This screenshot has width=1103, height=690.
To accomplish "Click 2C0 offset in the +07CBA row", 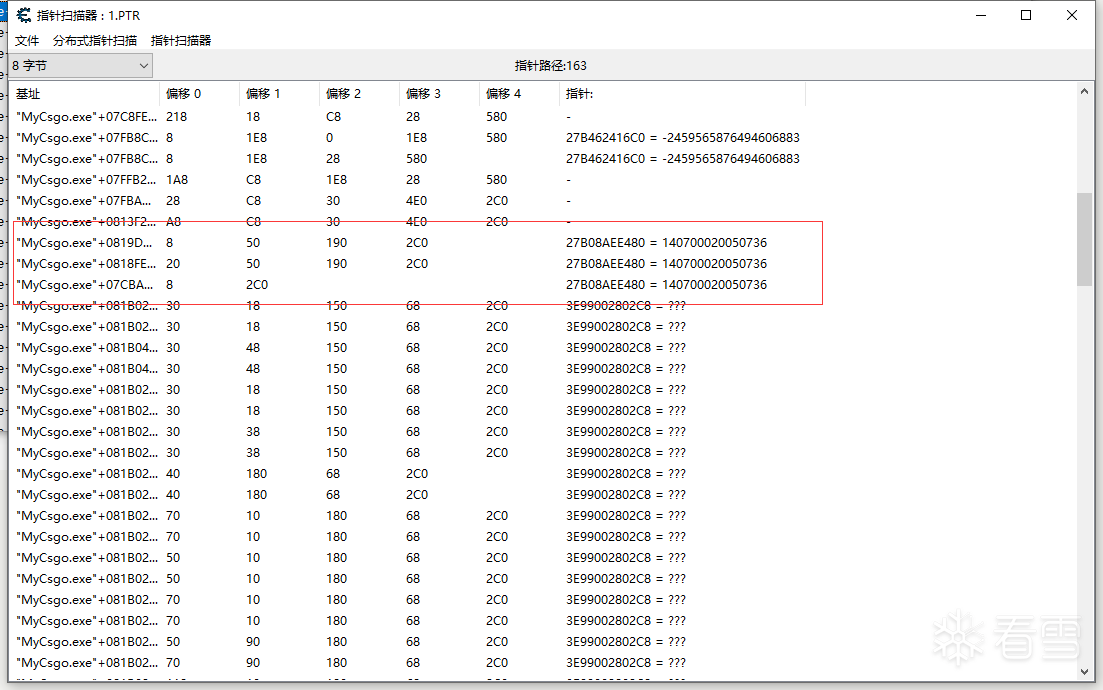I will 257,285.
